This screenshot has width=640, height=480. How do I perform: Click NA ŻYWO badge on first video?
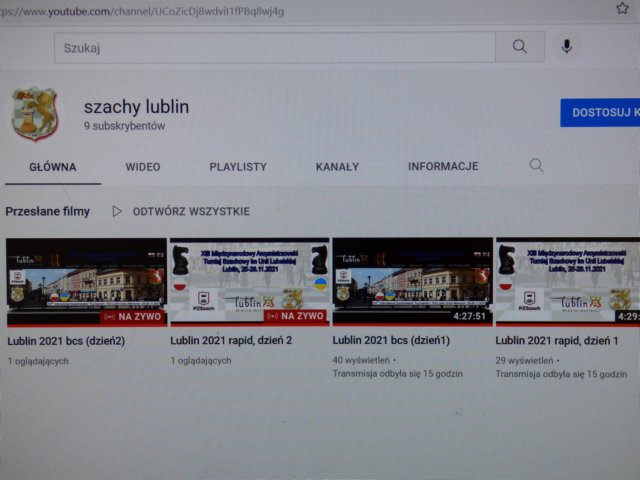[133, 316]
